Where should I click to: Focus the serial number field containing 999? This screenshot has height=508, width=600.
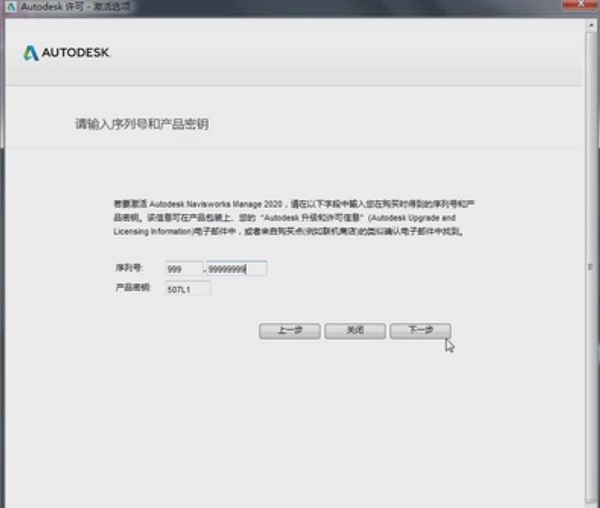(x=184, y=269)
